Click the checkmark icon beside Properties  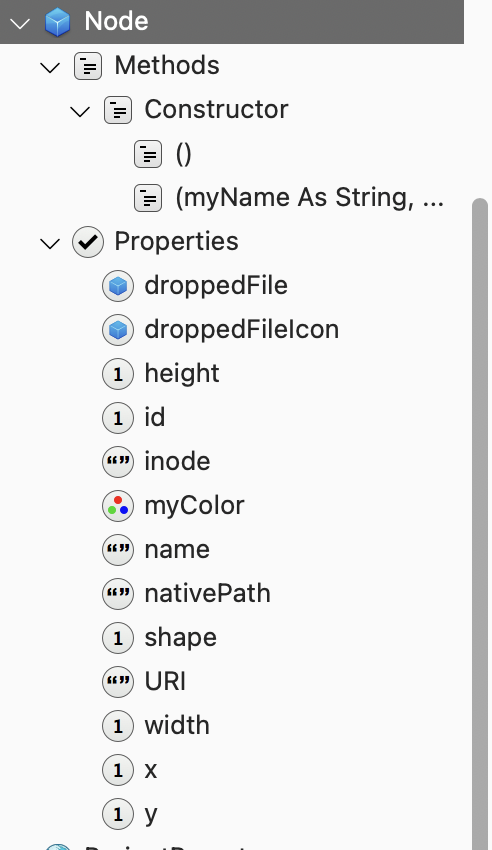click(88, 242)
